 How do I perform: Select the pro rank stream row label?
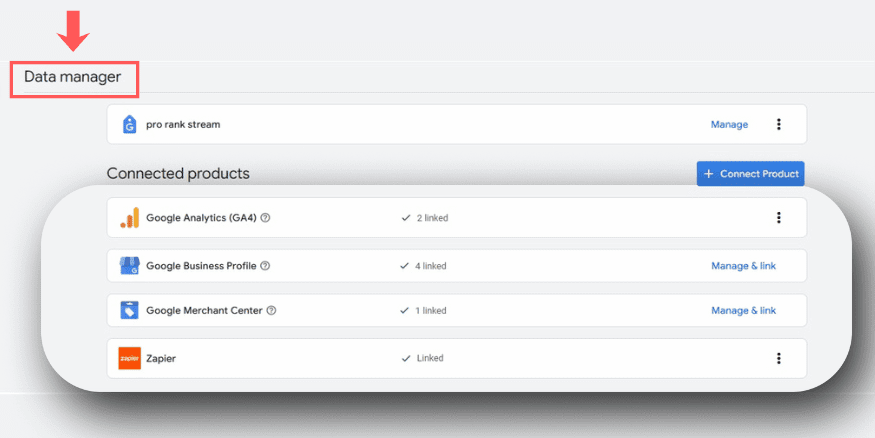(x=183, y=125)
